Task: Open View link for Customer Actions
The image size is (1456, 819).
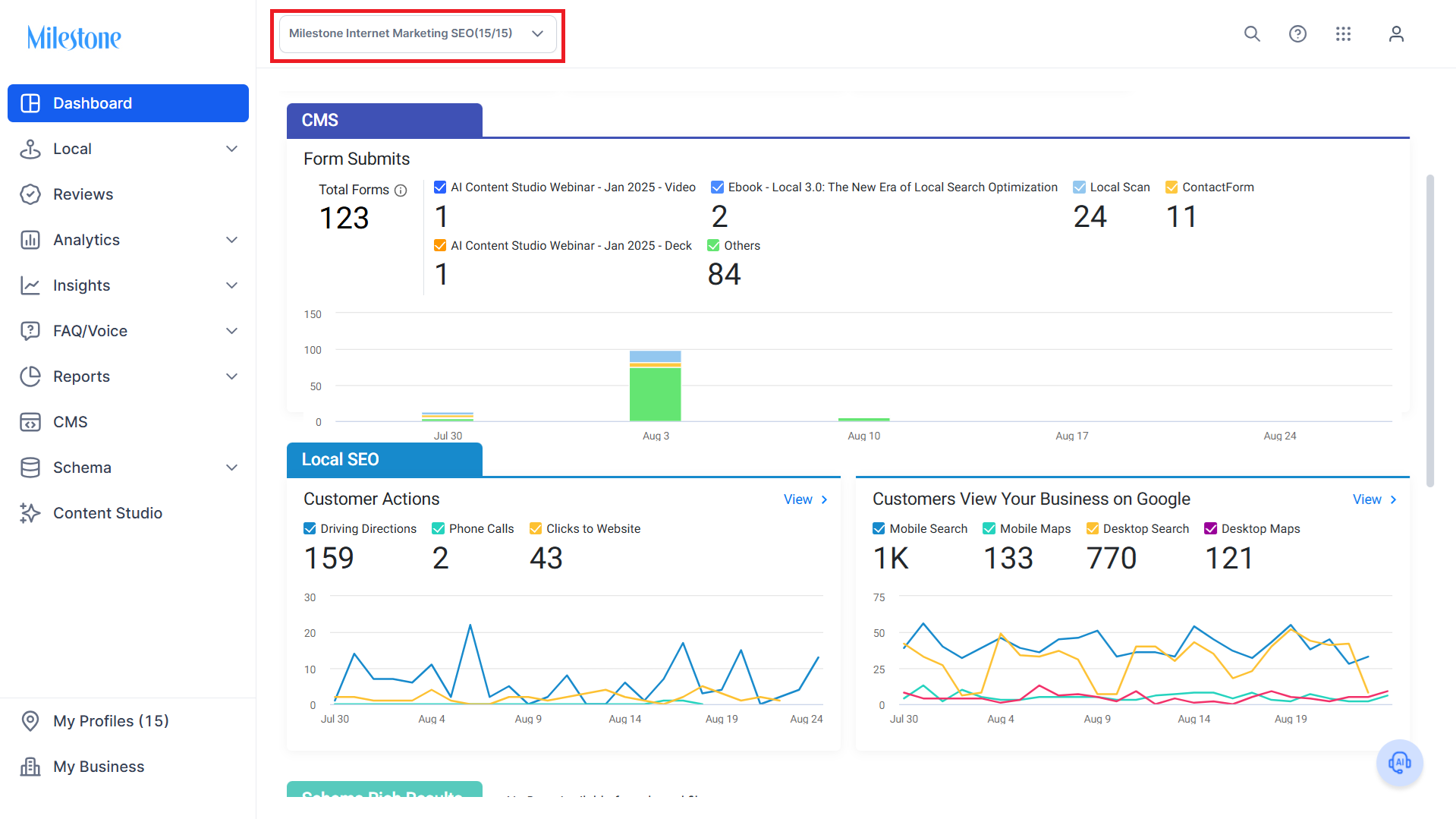Action: [806, 499]
